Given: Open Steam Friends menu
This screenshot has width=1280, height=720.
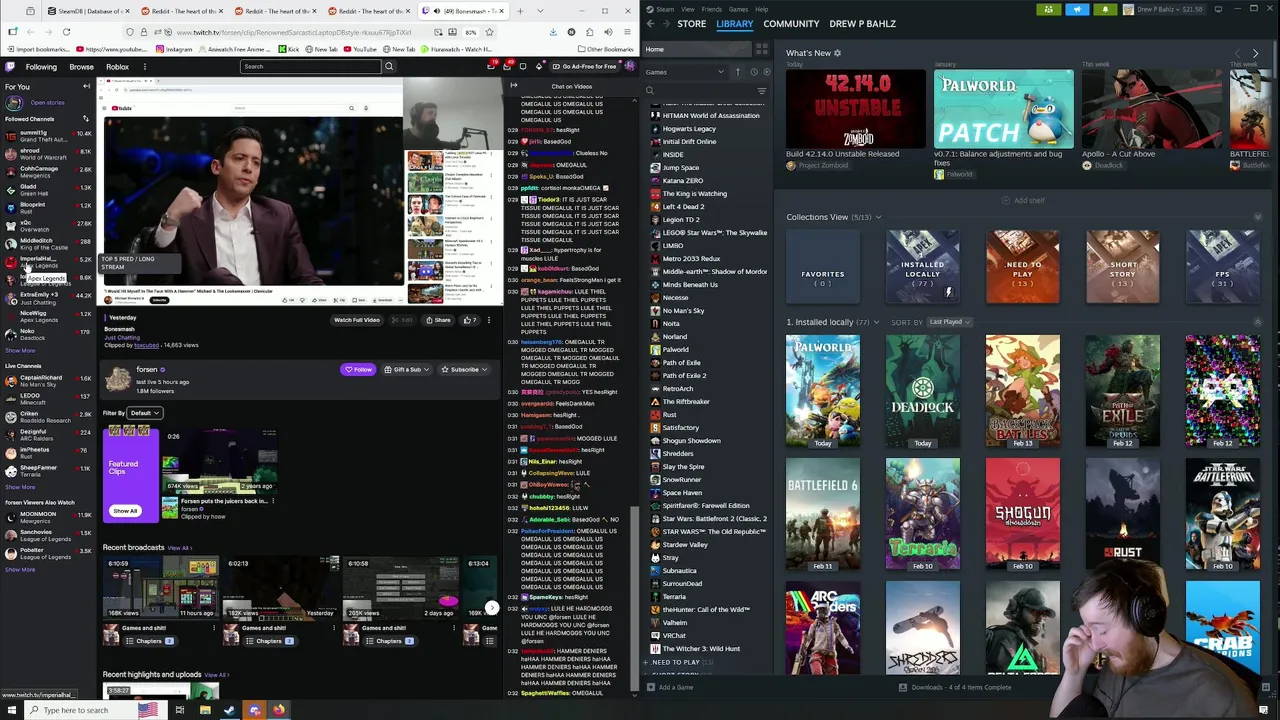Looking at the screenshot, I should 712,9.
